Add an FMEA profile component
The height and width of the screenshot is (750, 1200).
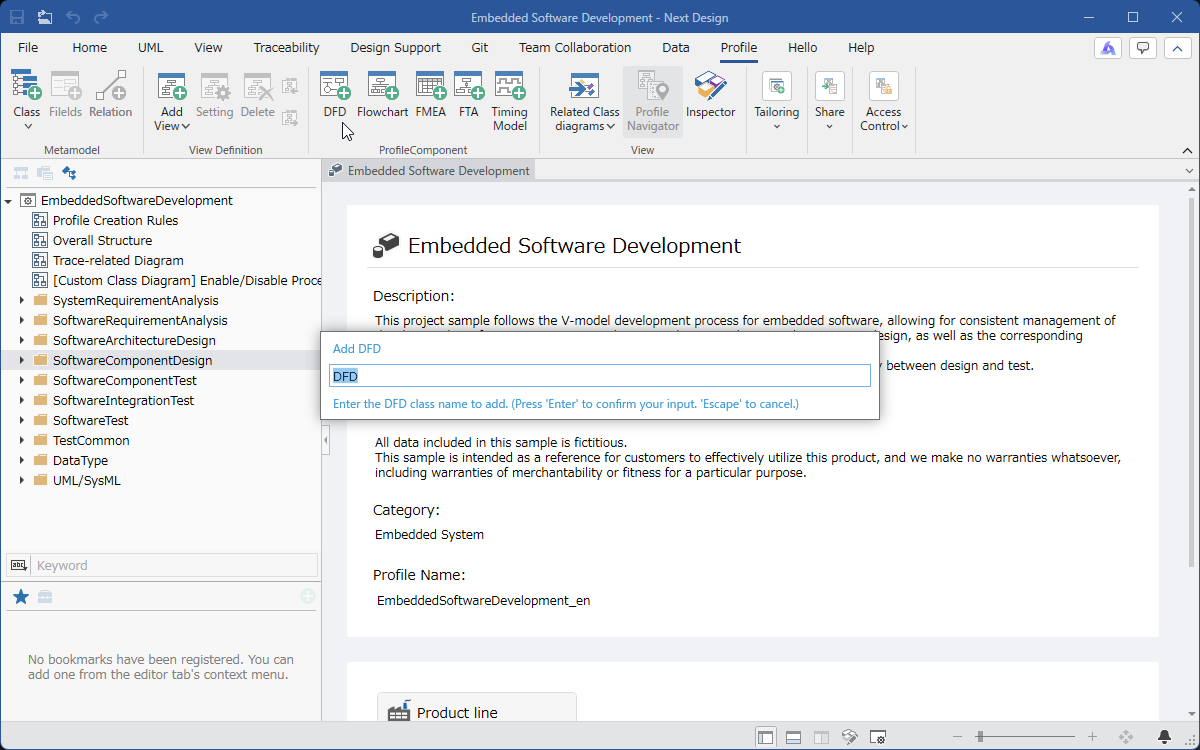click(x=431, y=95)
